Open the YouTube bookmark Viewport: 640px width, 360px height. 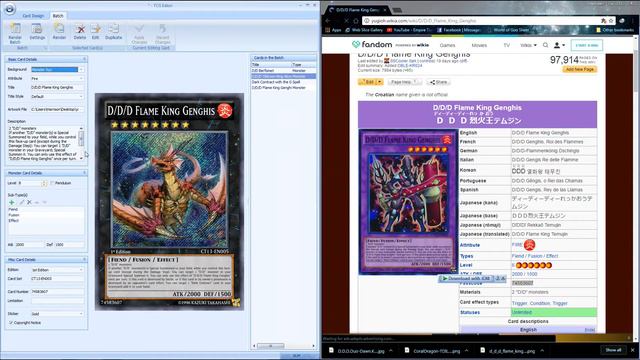[x=409, y=30]
